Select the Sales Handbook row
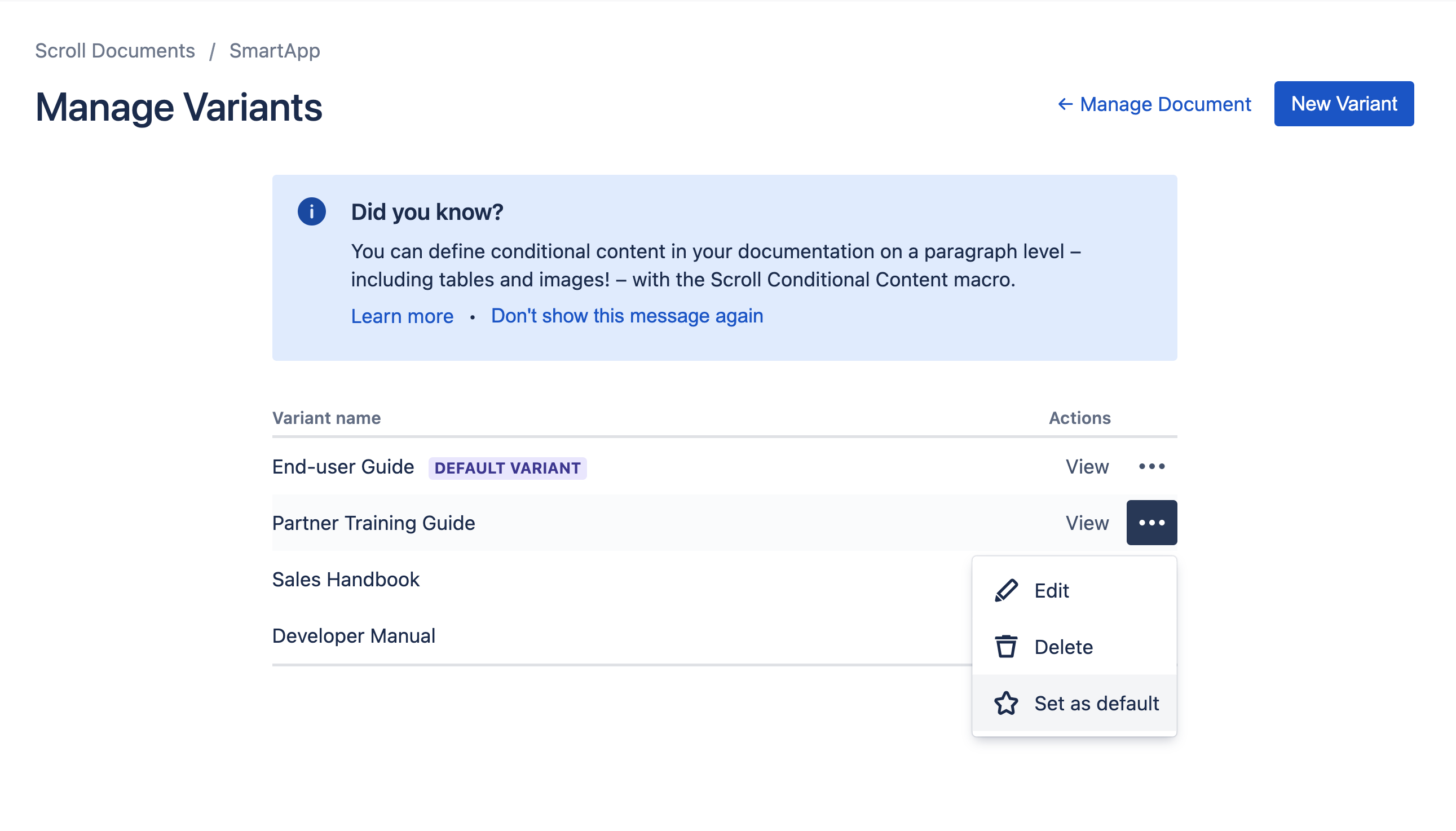This screenshot has width=1456, height=831. (346, 580)
